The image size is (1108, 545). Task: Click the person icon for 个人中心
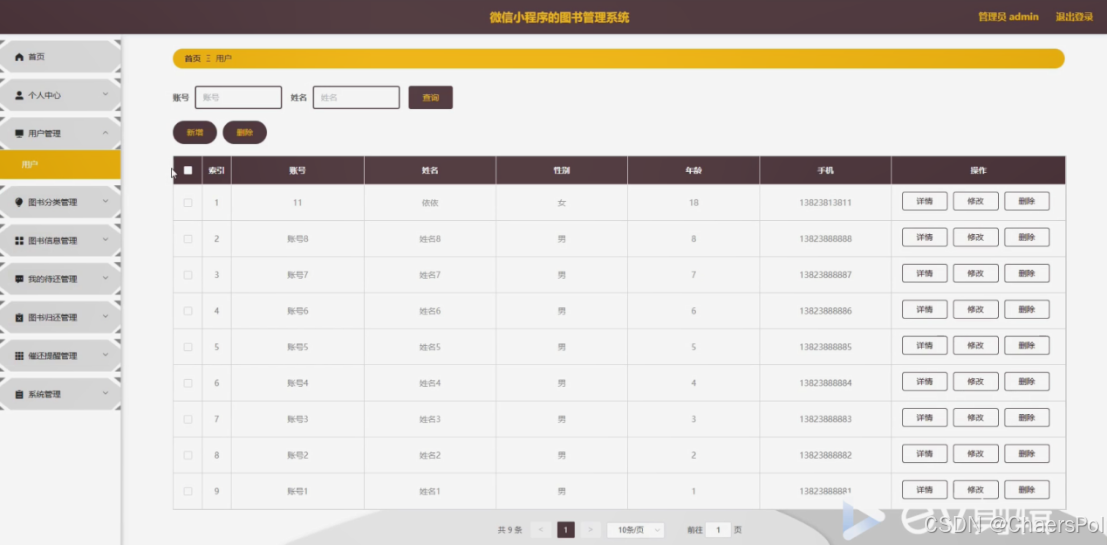20,95
